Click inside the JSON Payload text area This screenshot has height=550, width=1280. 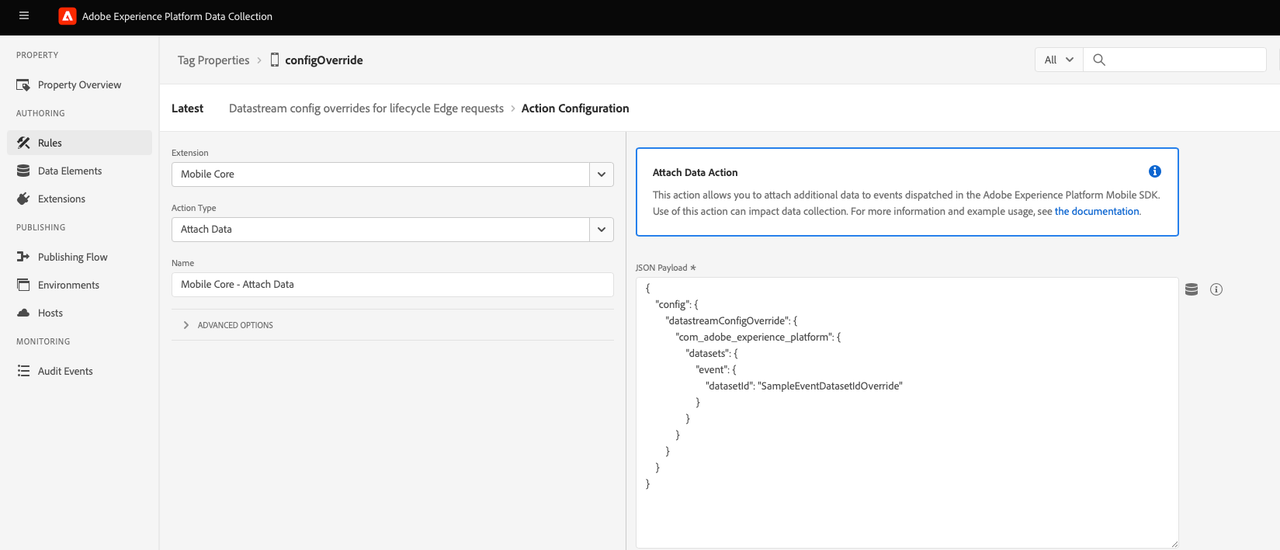click(x=907, y=412)
